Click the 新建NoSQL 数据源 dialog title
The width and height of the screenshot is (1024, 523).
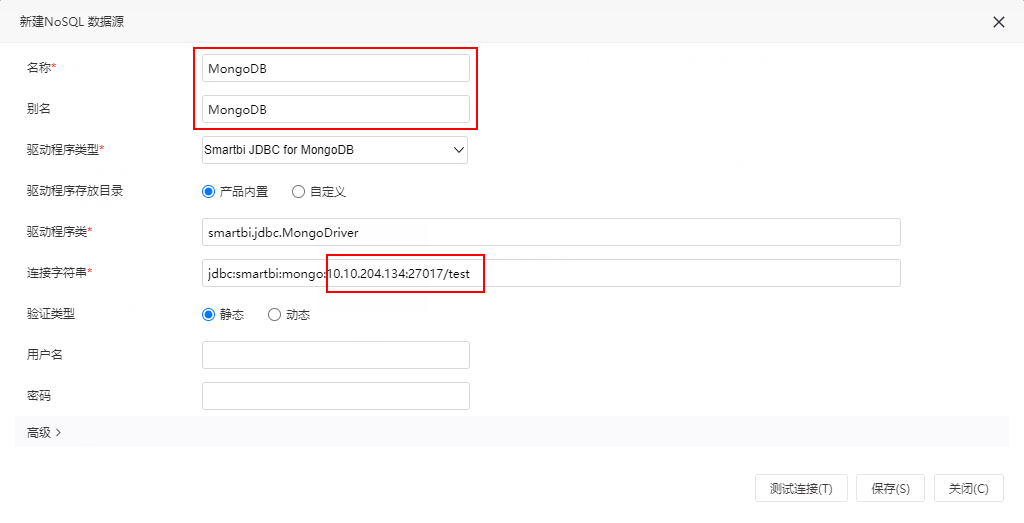pyautogui.click(x=72, y=22)
